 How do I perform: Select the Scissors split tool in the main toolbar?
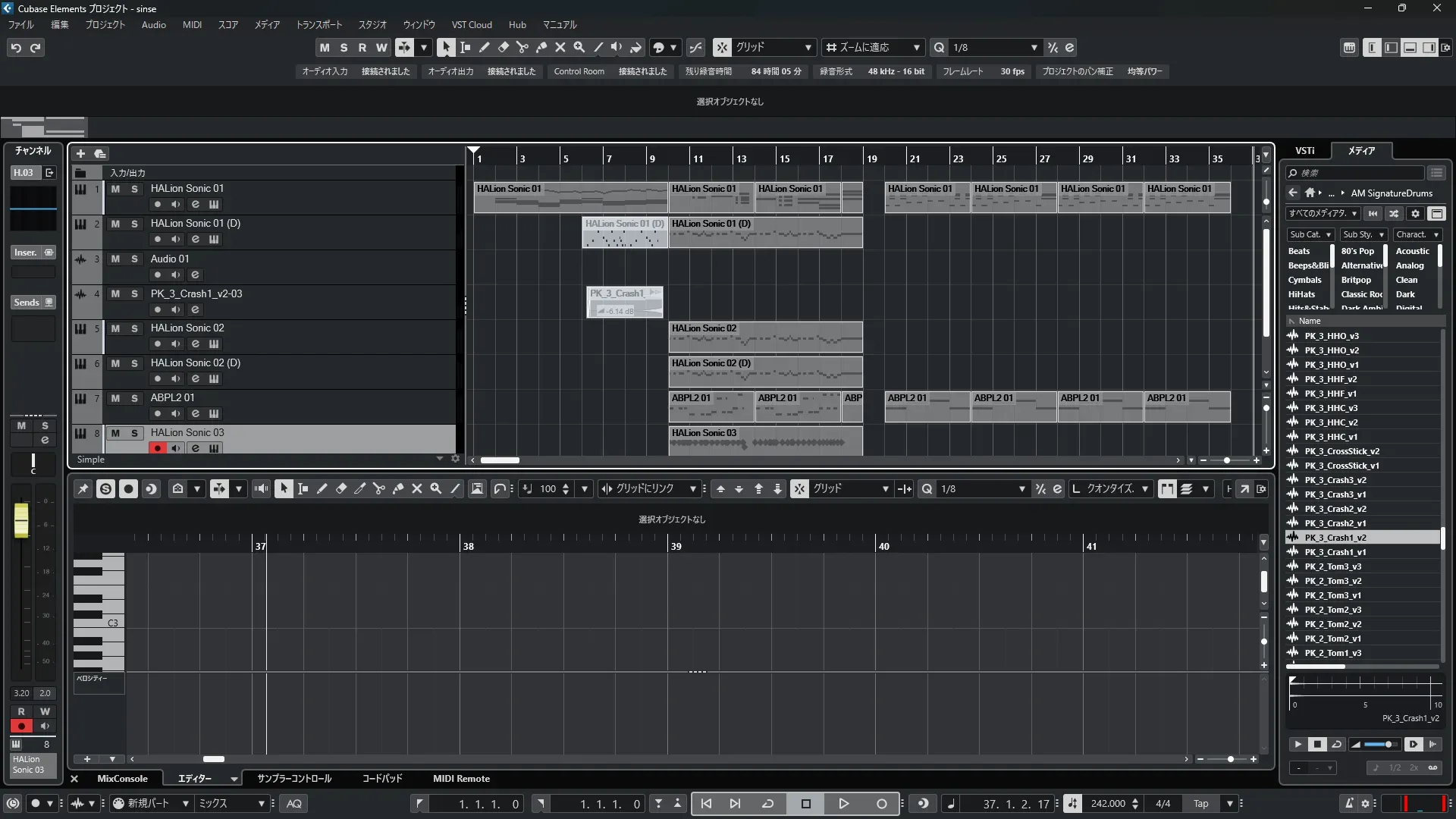522,47
